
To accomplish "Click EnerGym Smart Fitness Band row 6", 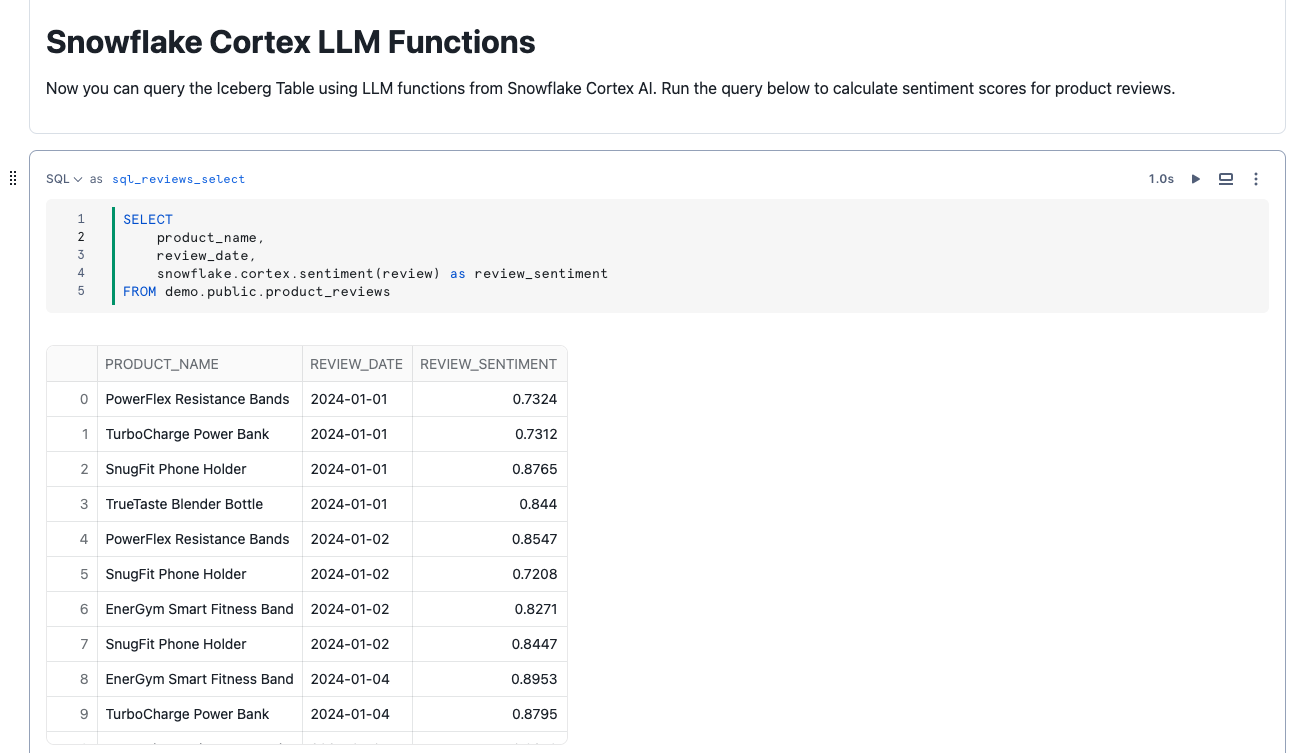I will click(x=199, y=609).
